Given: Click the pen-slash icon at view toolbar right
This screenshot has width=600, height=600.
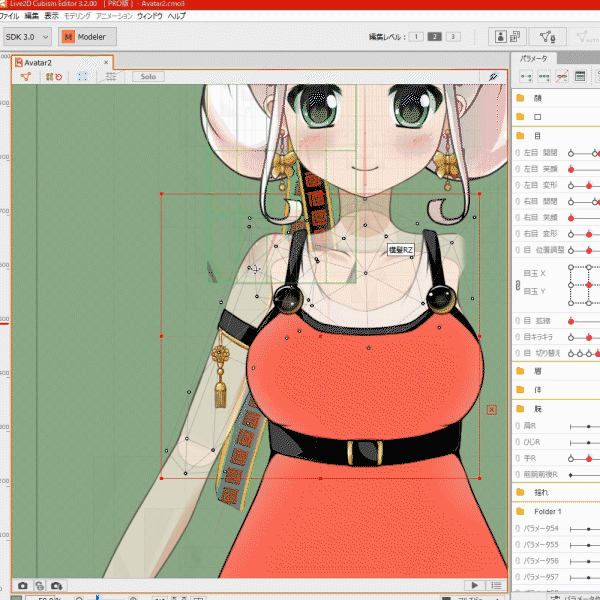Looking at the screenshot, I should coord(493,77).
